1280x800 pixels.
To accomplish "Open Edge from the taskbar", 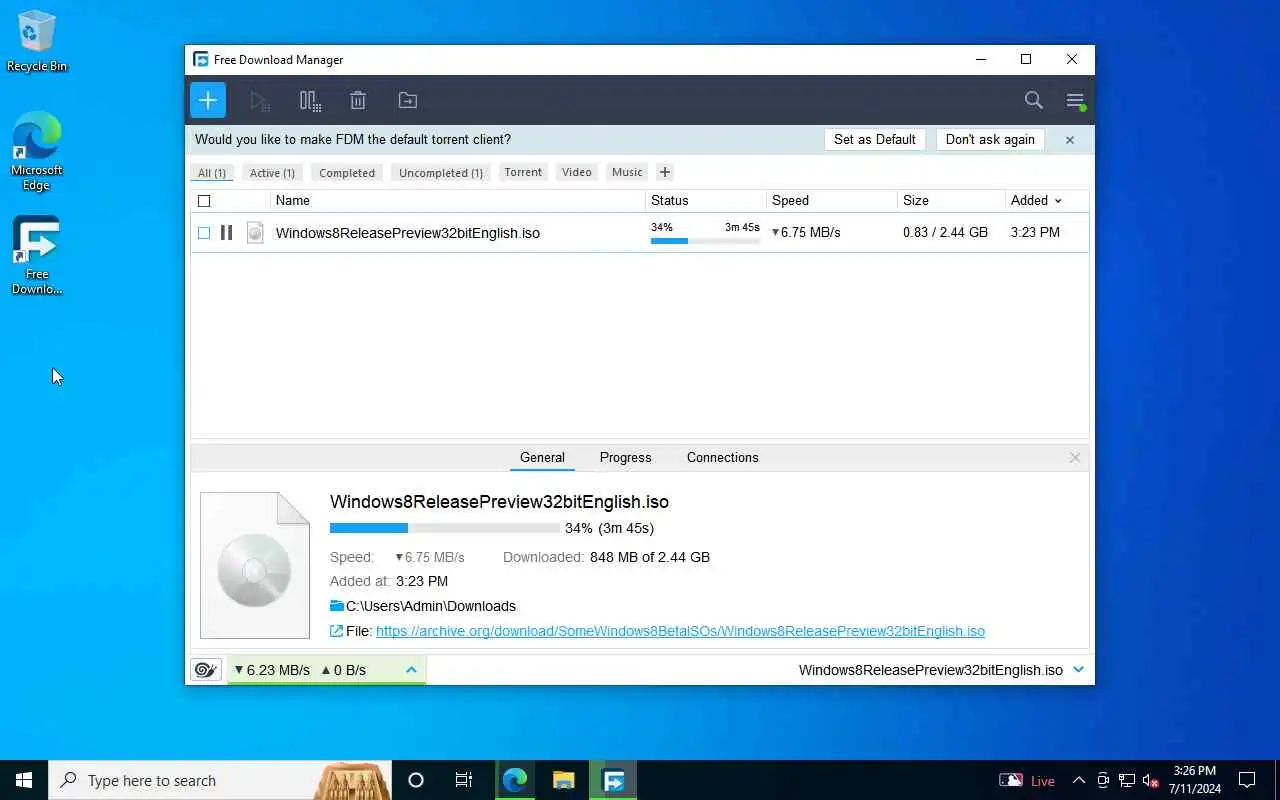I will click(515, 780).
